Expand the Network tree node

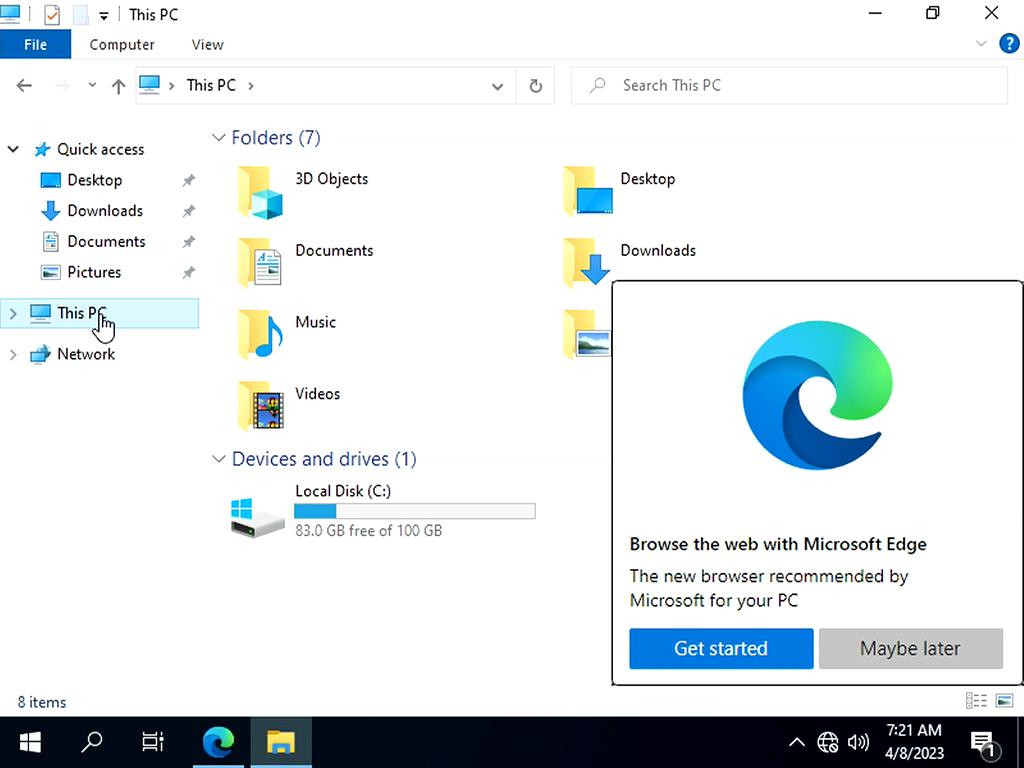[13, 355]
